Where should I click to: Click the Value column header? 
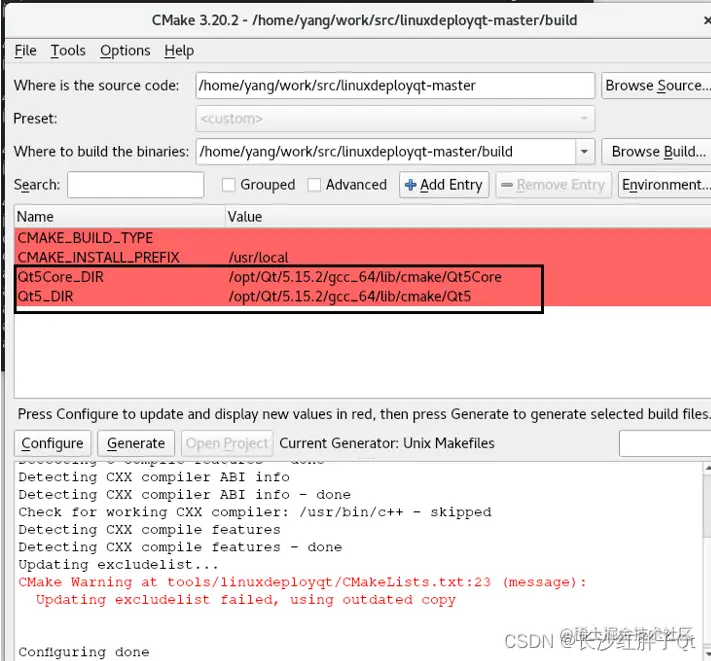pyautogui.click(x=468, y=217)
